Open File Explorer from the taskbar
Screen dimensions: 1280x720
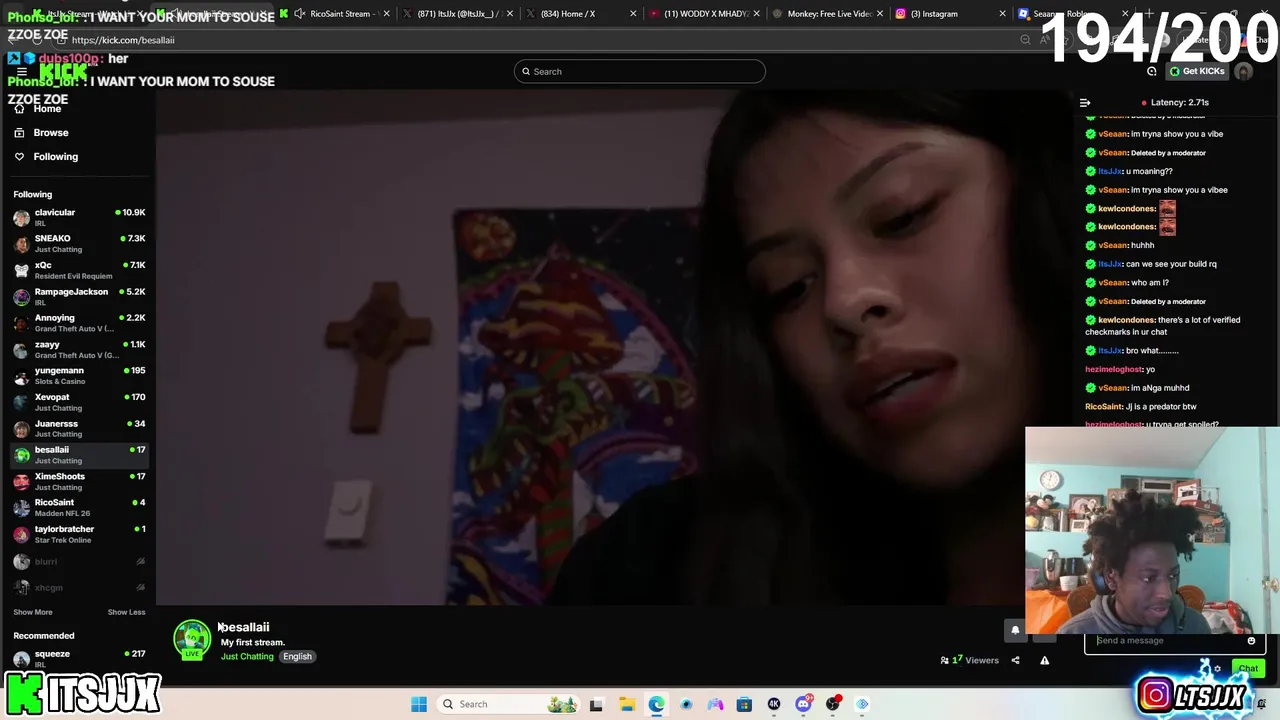(x=626, y=704)
